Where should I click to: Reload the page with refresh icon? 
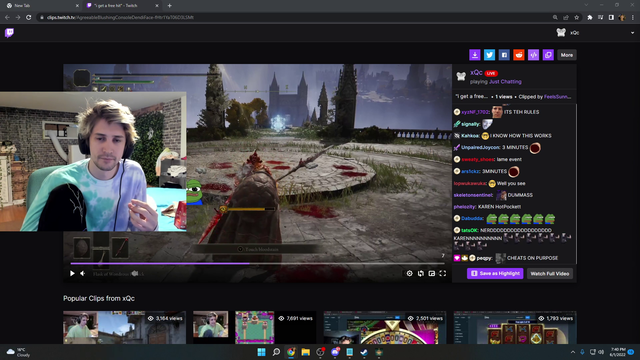point(28,18)
